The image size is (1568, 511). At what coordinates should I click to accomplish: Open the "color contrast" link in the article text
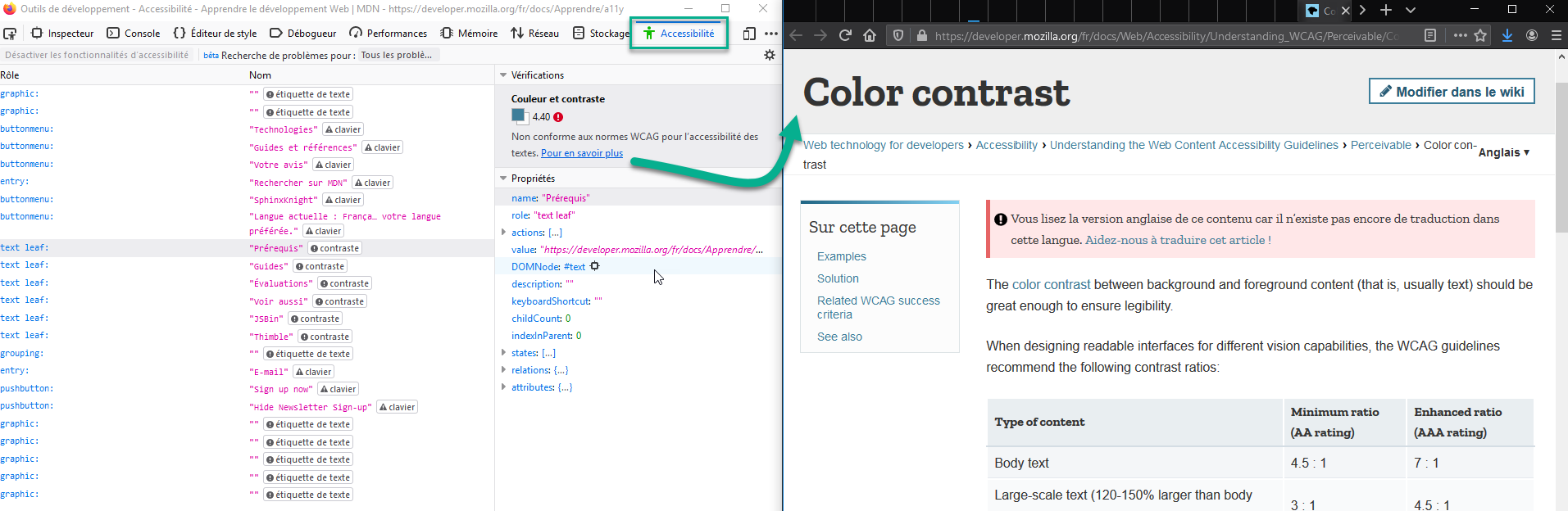[x=1052, y=284]
